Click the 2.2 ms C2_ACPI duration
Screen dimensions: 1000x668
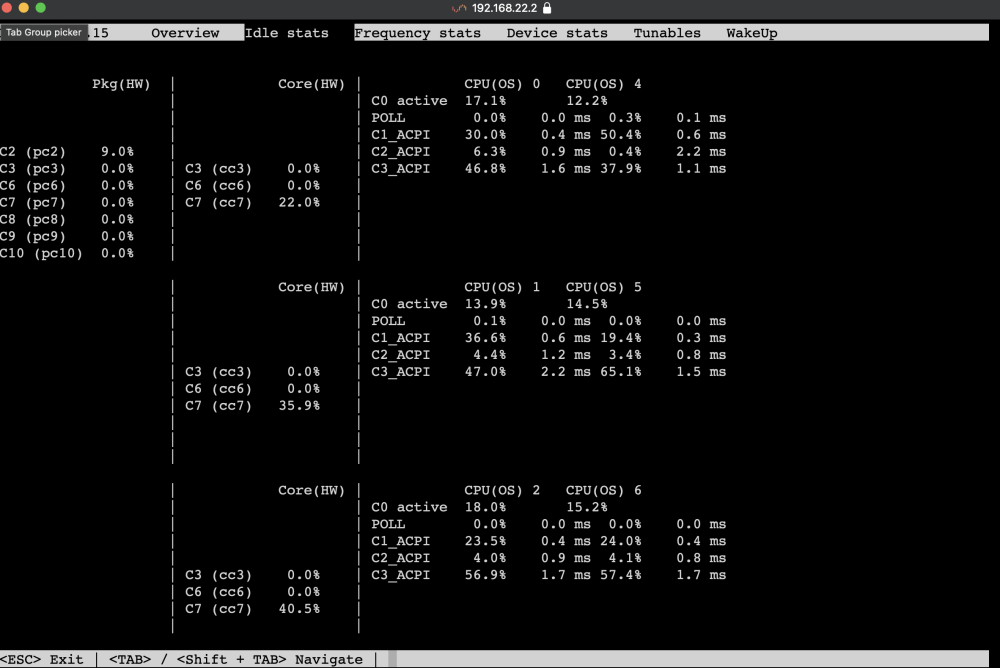701,152
